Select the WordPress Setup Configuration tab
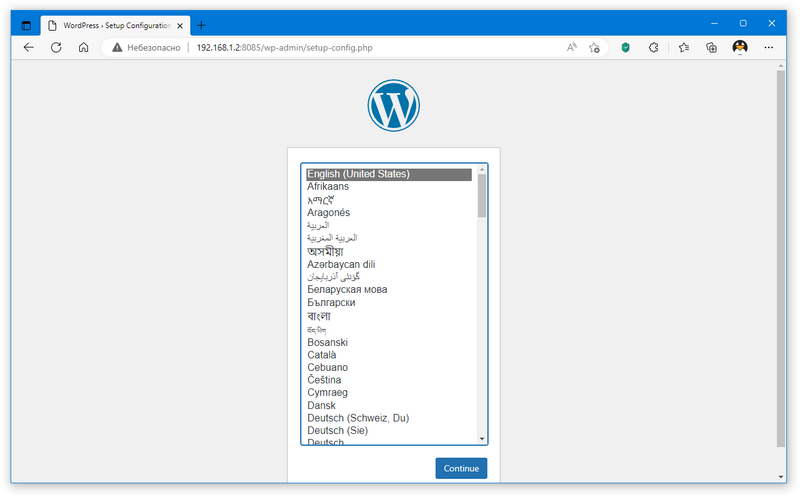Viewport: 800px width, 496px height. [115, 26]
